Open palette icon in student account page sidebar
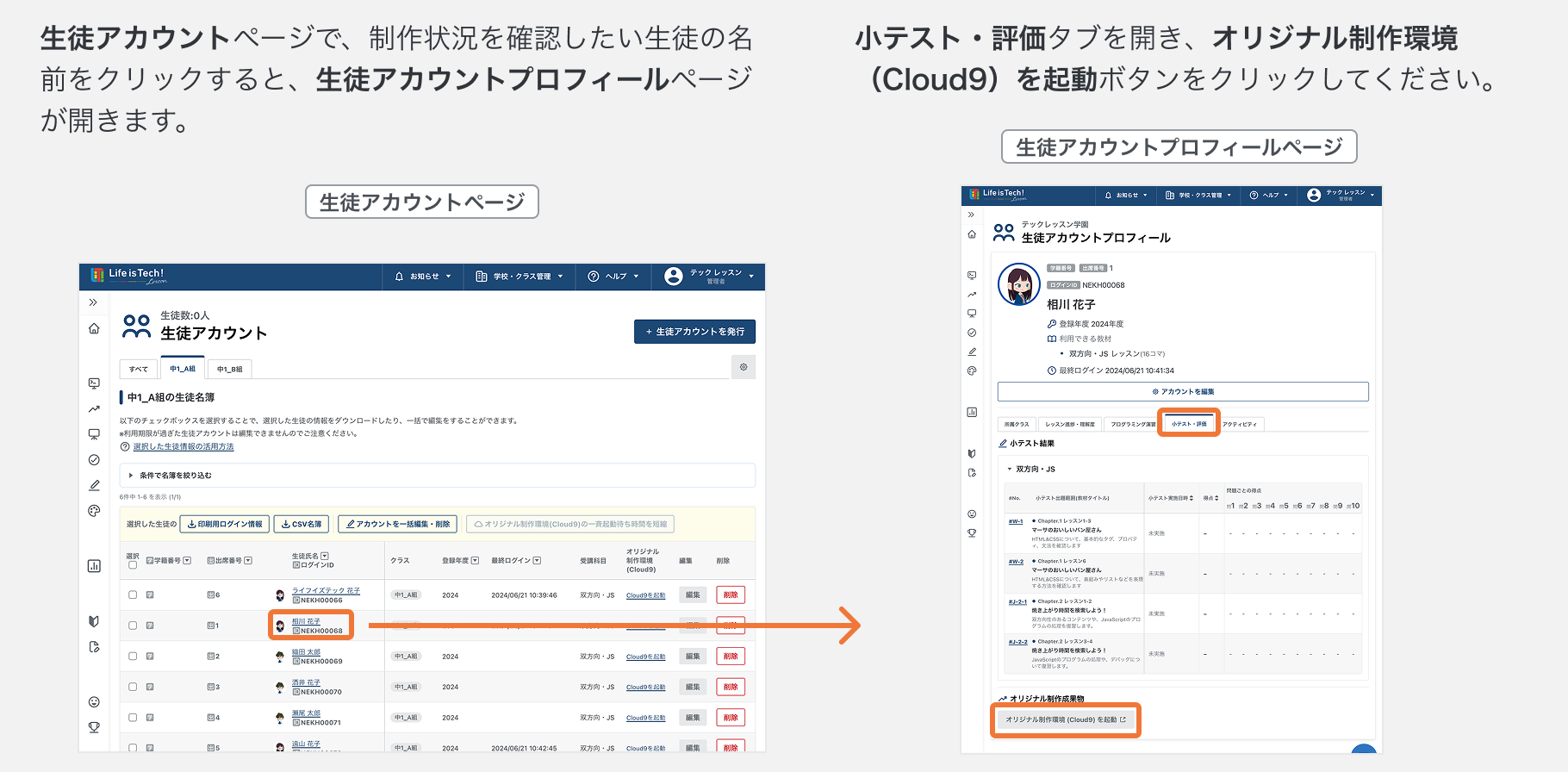 (94, 511)
